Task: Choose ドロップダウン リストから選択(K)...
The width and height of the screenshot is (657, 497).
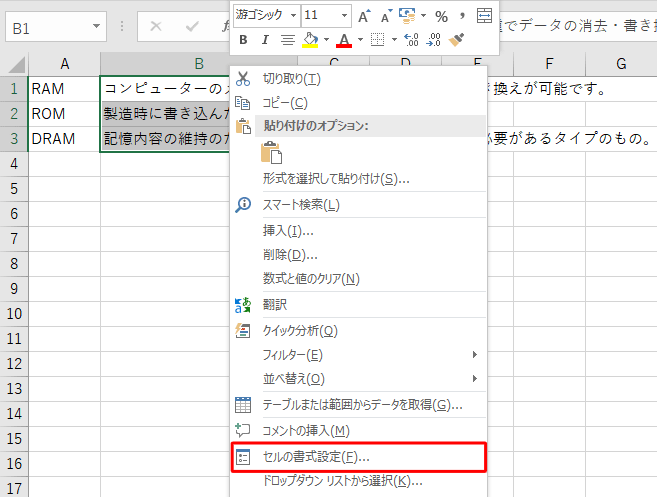Action: click(x=359, y=481)
